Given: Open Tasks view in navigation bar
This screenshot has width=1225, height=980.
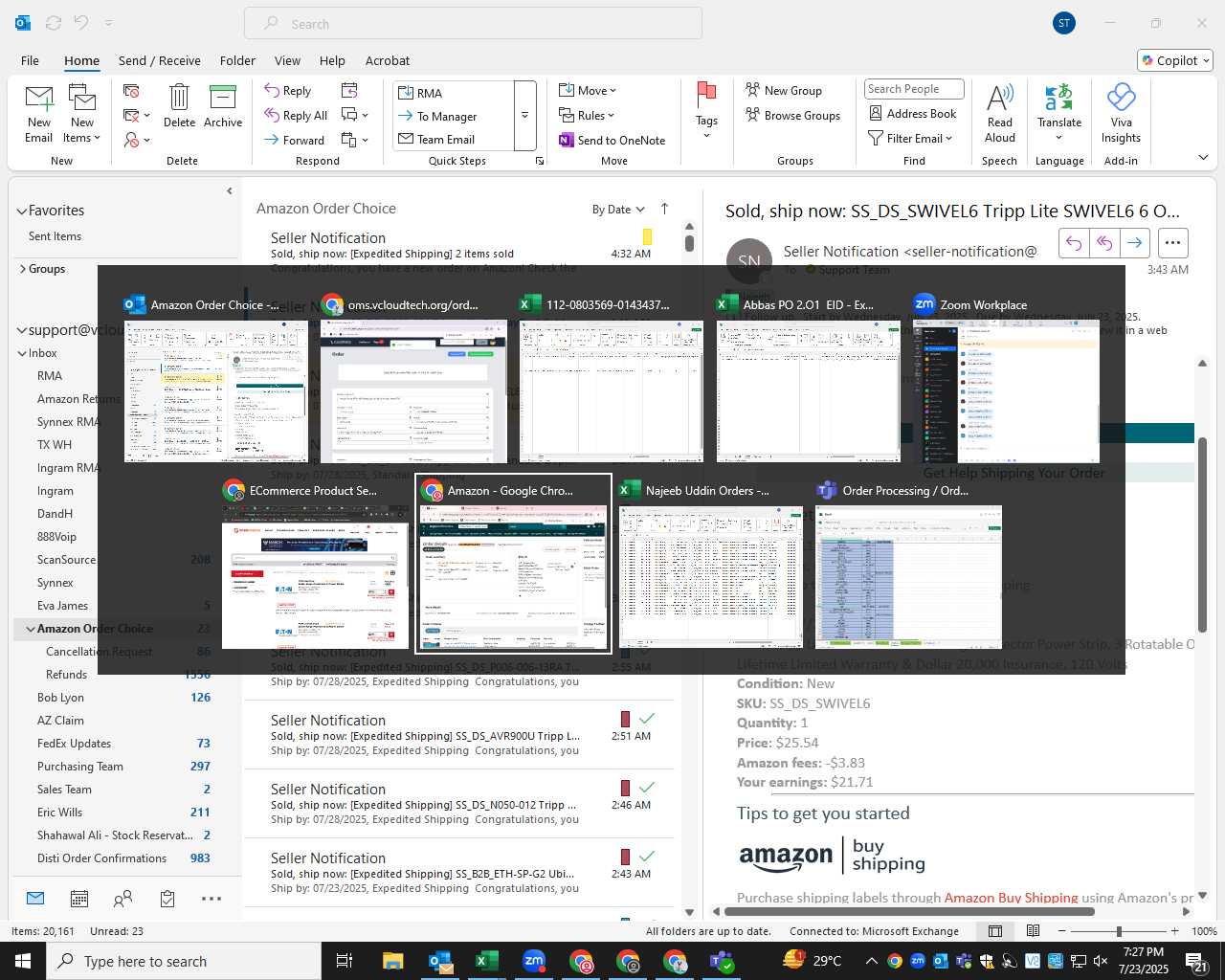Looking at the screenshot, I should click(167, 899).
